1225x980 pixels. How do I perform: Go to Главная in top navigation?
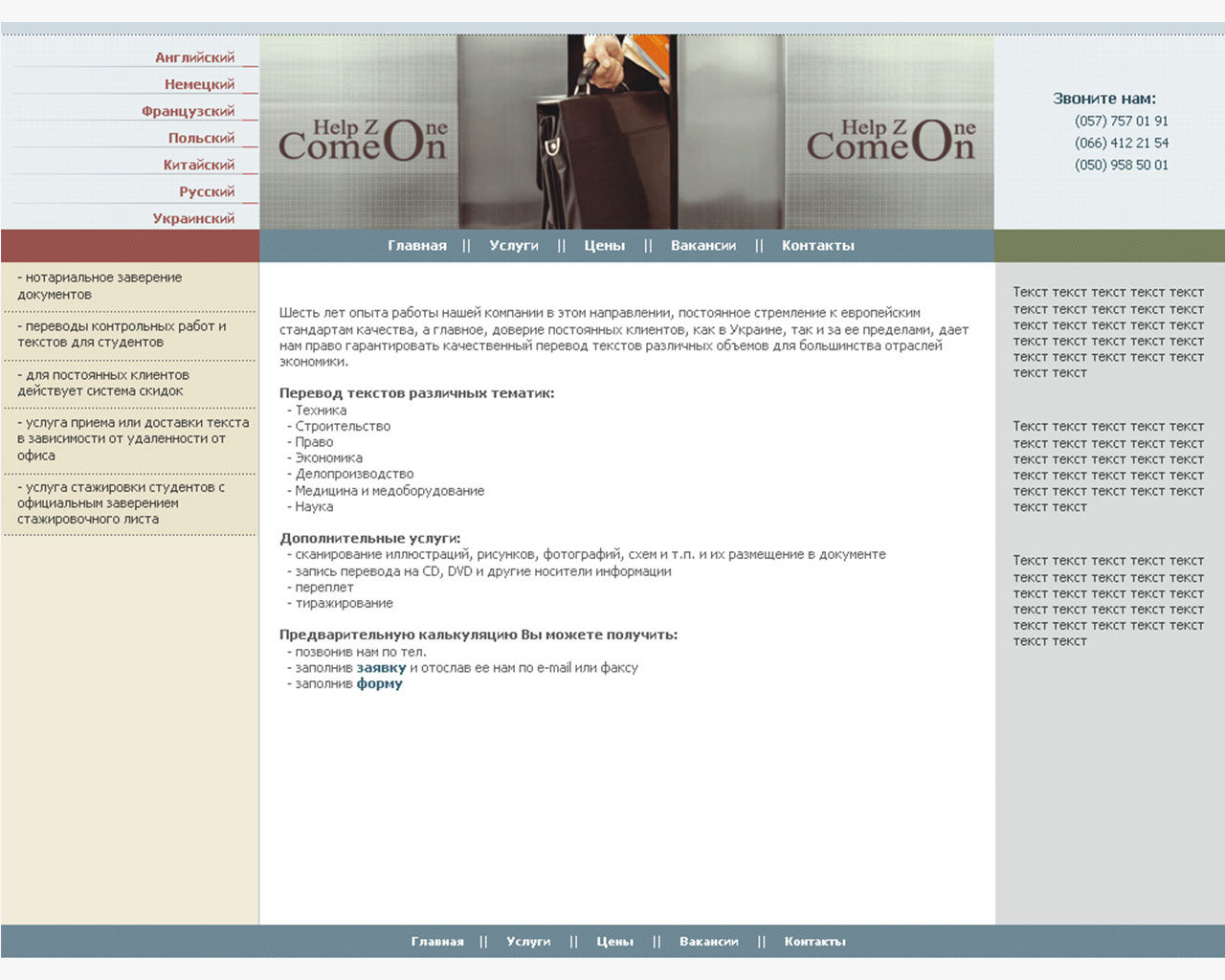417,246
